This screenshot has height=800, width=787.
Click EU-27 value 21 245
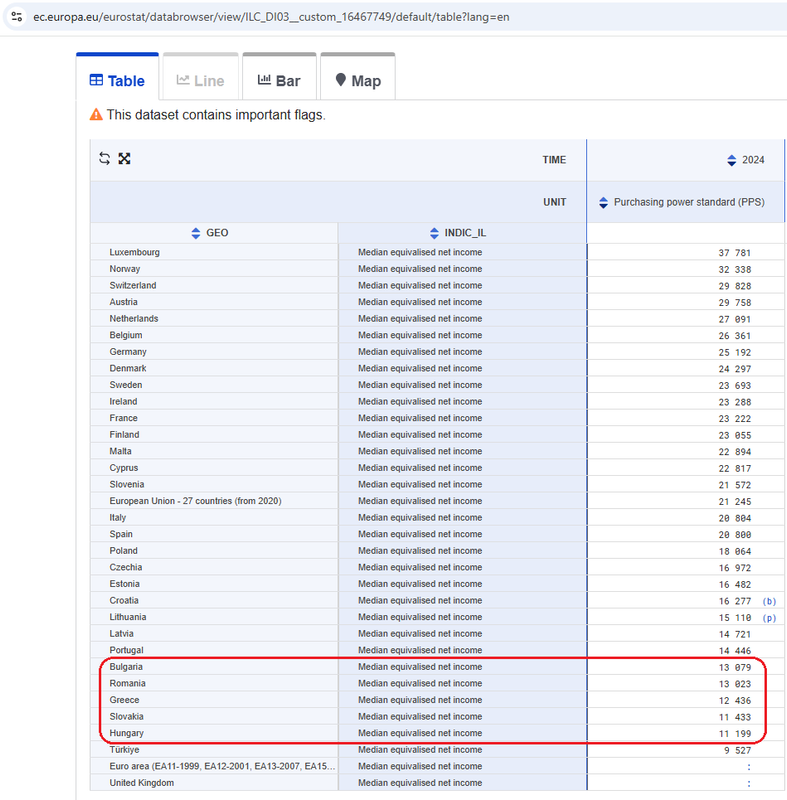click(735, 502)
